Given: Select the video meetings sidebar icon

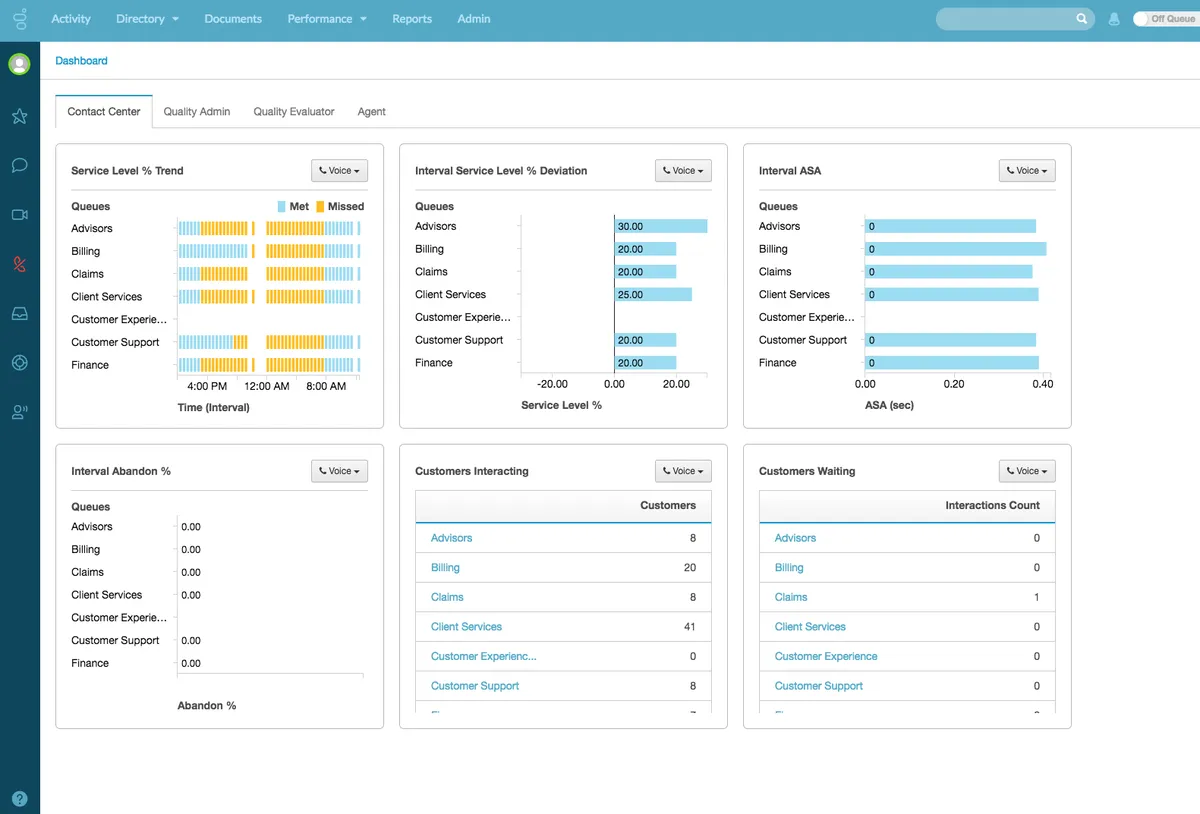Looking at the screenshot, I should [x=19, y=214].
